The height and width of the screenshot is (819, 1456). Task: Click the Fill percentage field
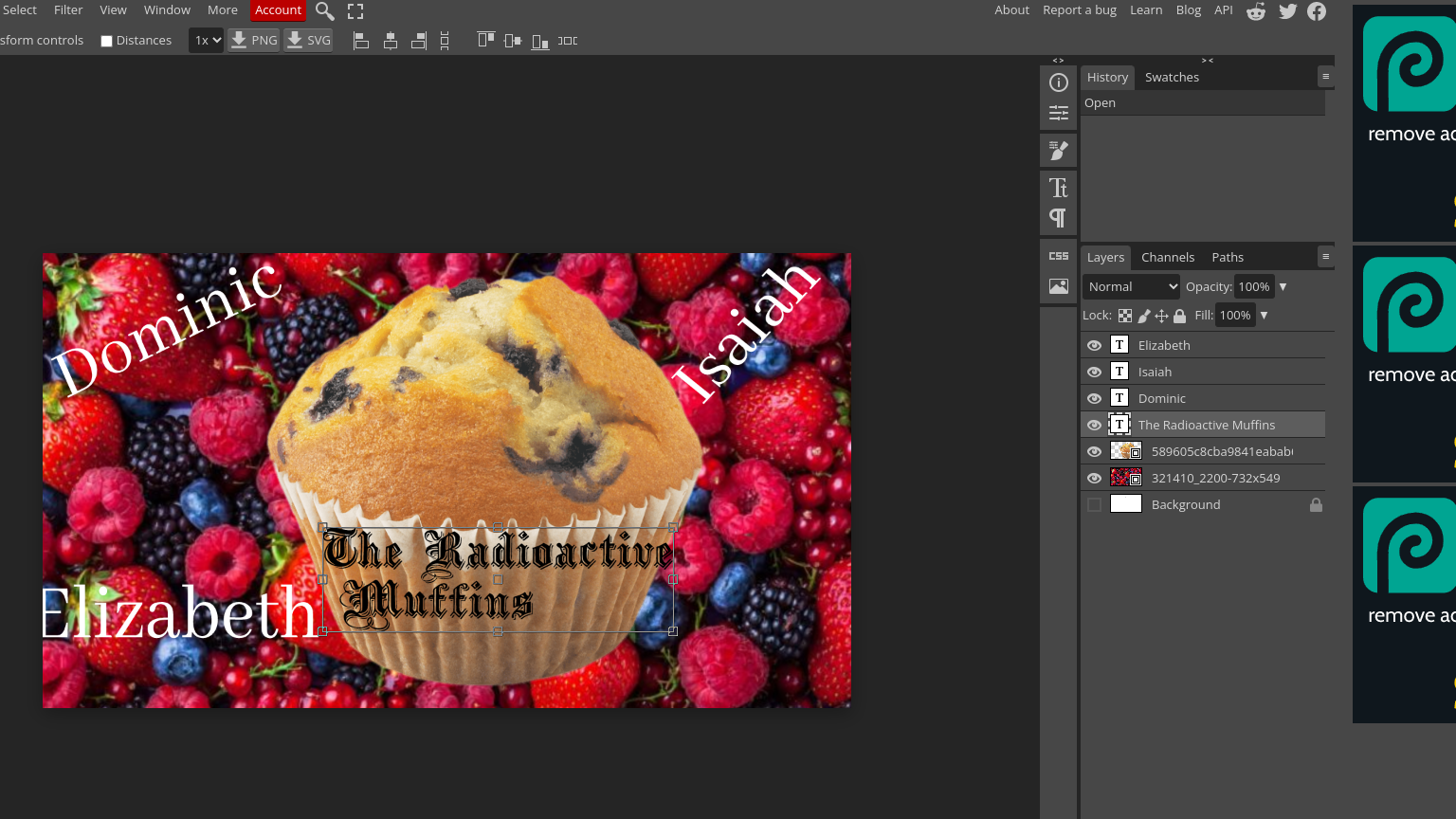1235,315
